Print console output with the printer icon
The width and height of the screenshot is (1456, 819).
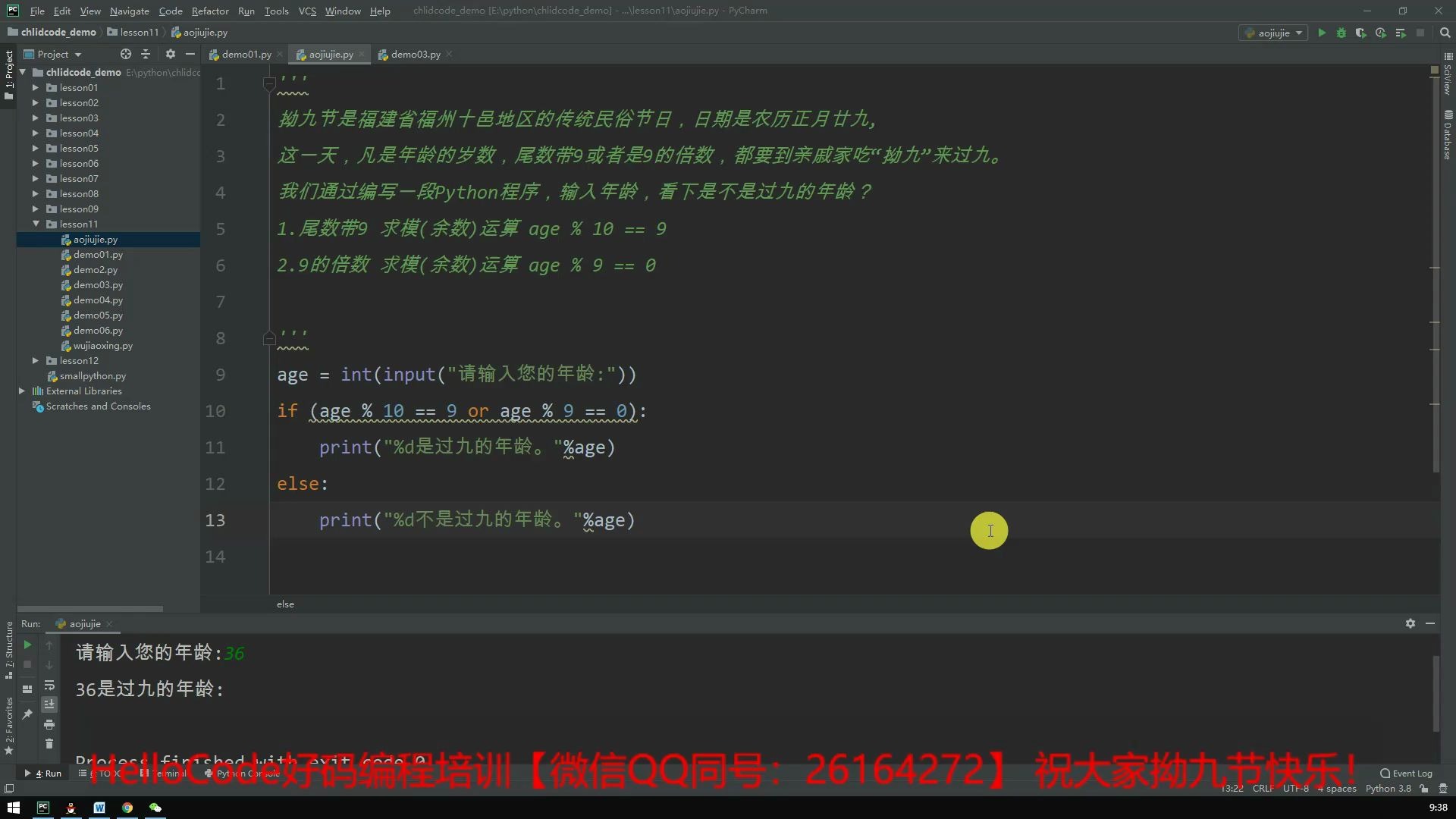(50, 725)
